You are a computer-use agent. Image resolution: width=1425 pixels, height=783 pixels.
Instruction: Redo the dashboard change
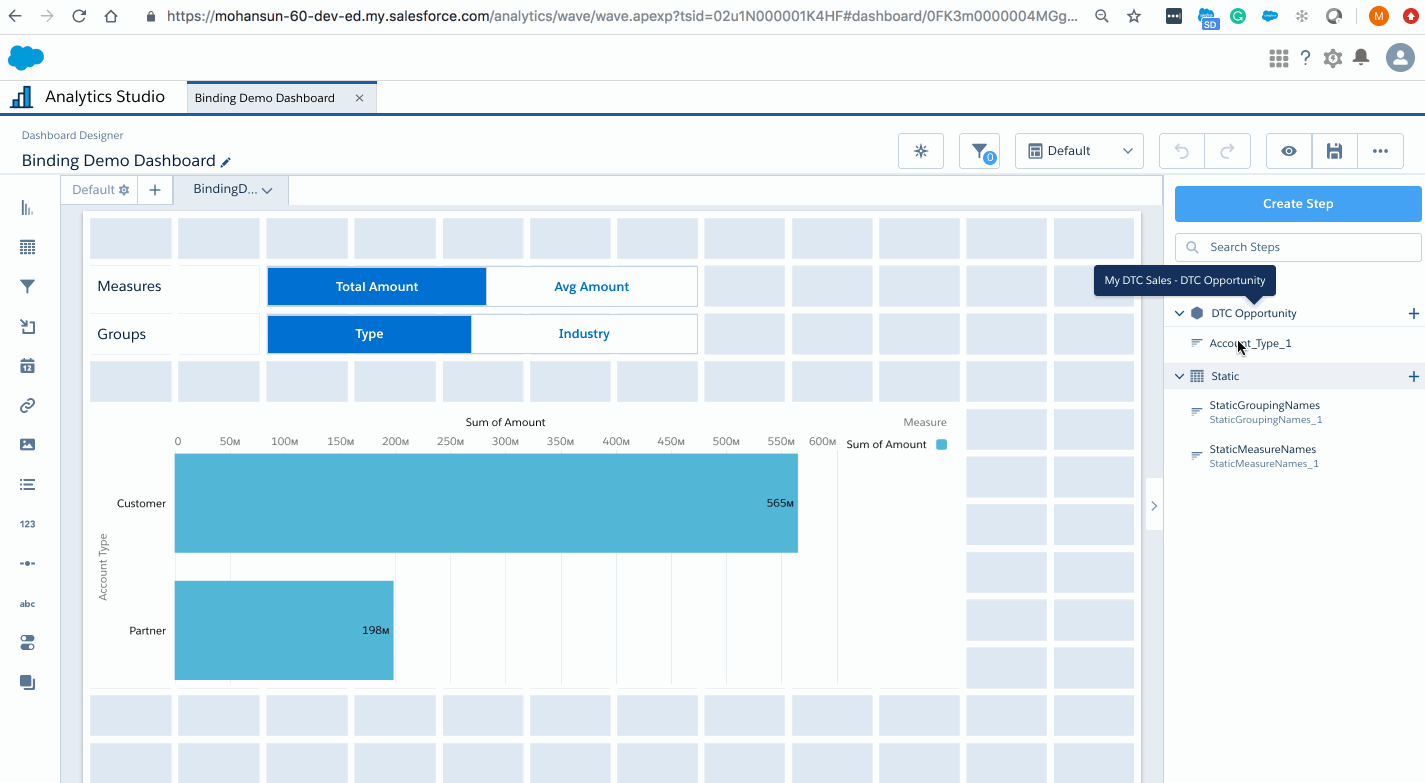click(x=1227, y=151)
